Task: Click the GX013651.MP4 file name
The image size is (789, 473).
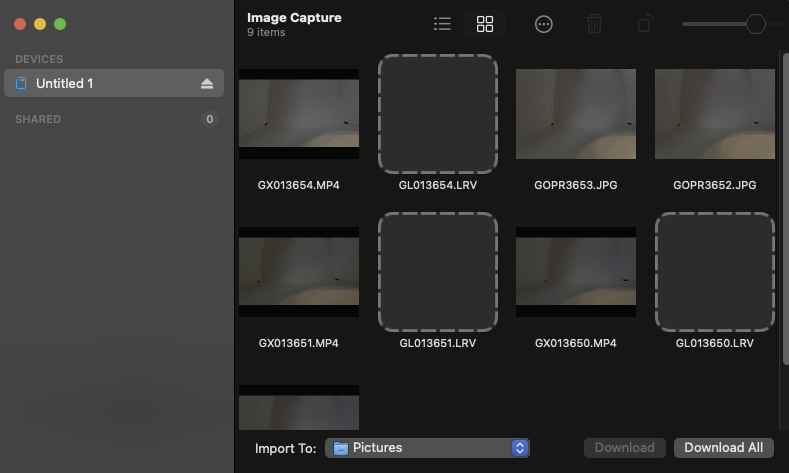Action: [298, 343]
